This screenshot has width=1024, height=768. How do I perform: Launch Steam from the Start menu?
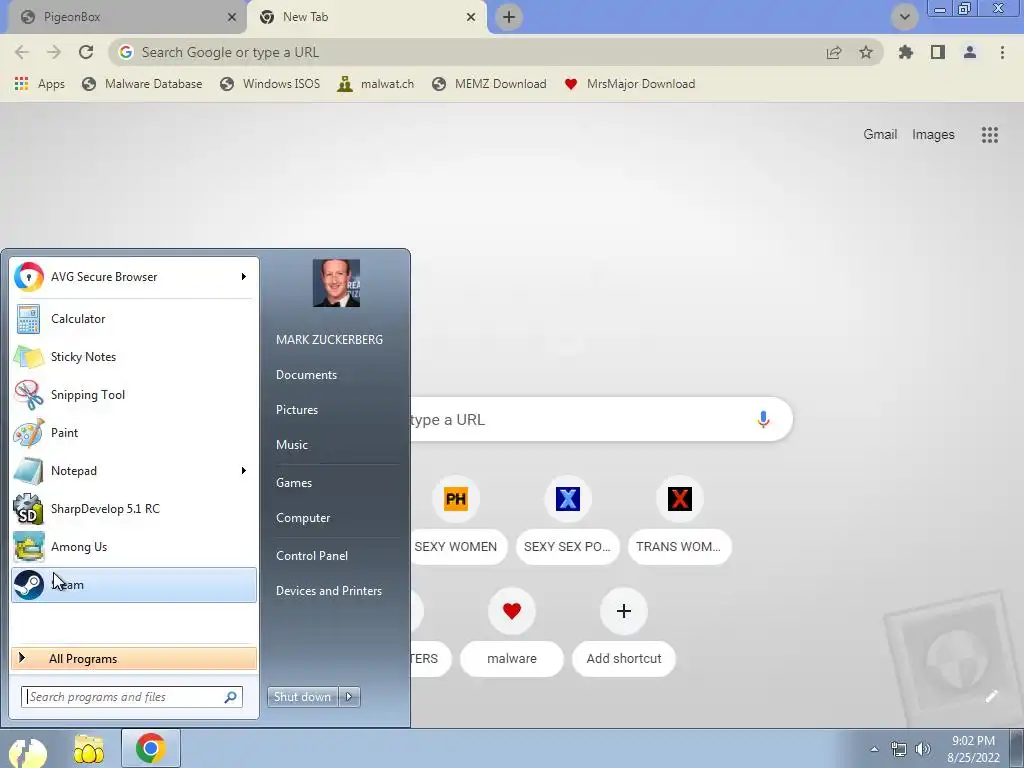click(x=134, y=584)
